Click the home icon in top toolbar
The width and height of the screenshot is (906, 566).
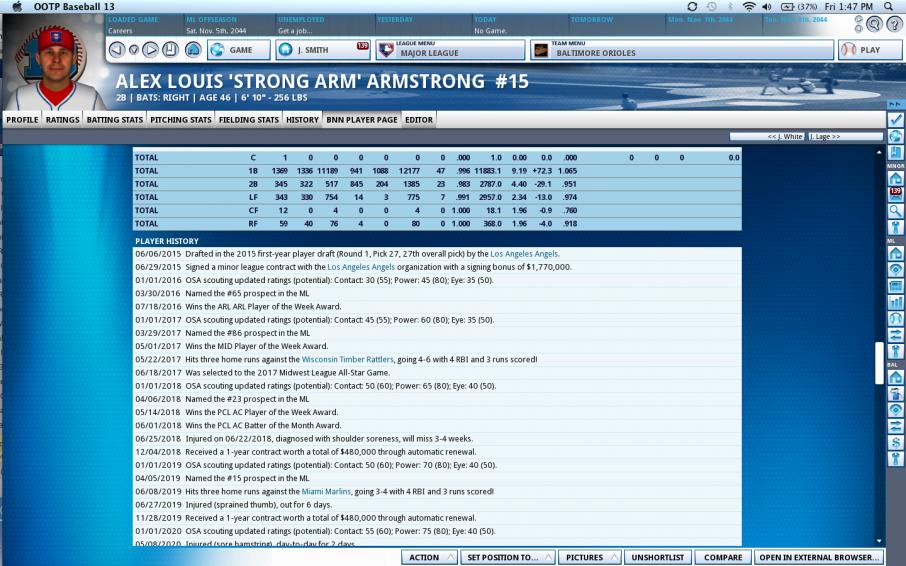[x=193, y=49]
